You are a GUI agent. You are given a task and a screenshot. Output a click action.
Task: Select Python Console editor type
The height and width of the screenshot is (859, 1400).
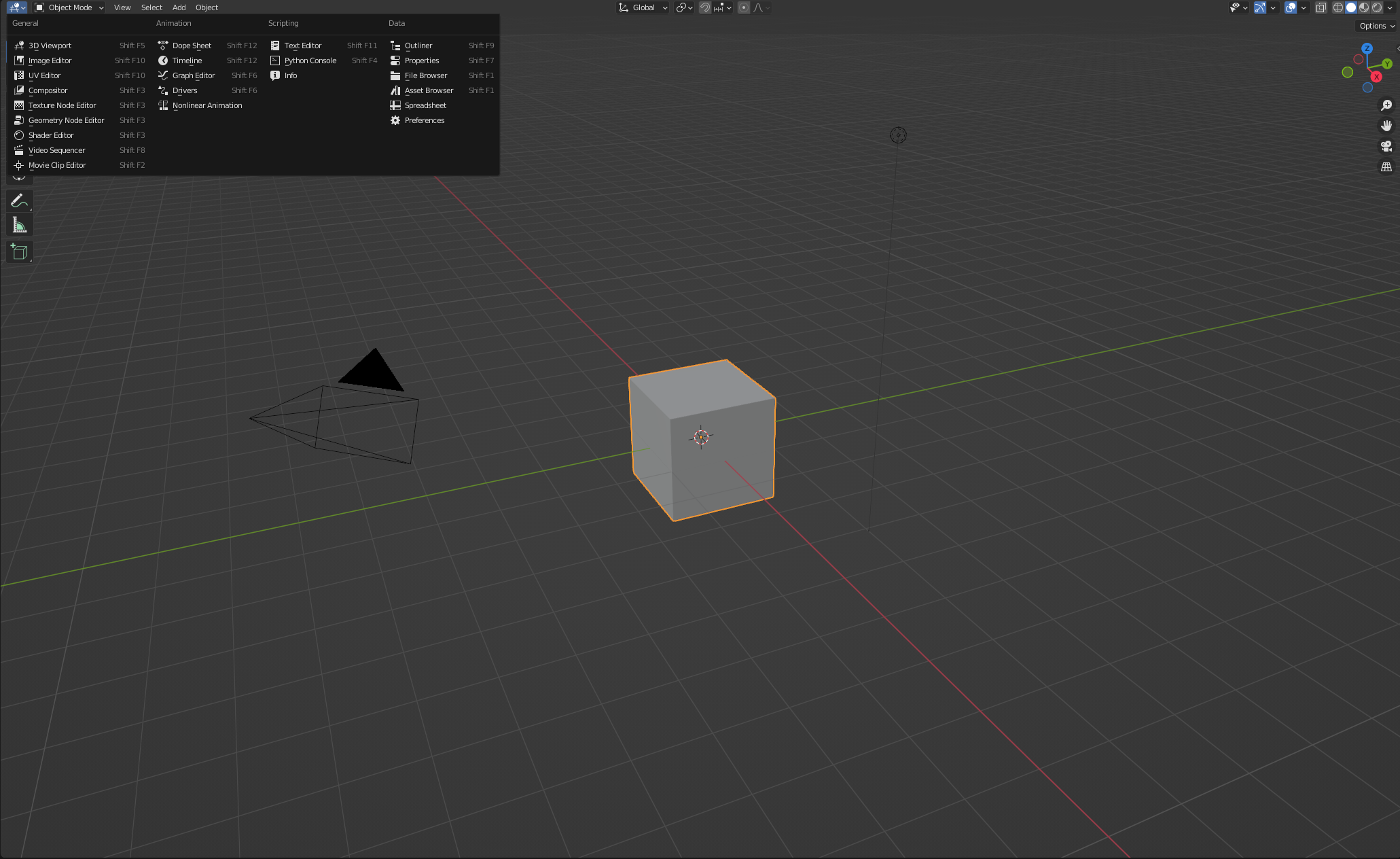click(310, 60)
